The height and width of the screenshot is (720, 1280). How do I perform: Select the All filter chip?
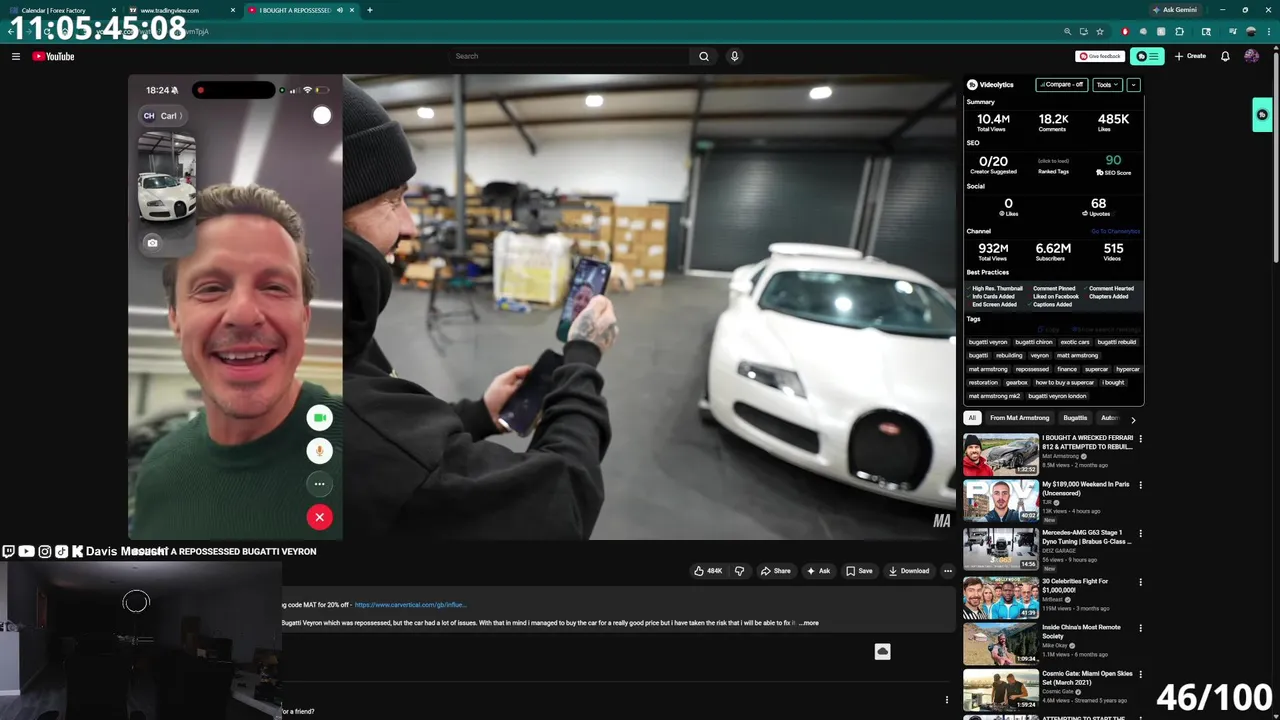click(x=972, y=418)
